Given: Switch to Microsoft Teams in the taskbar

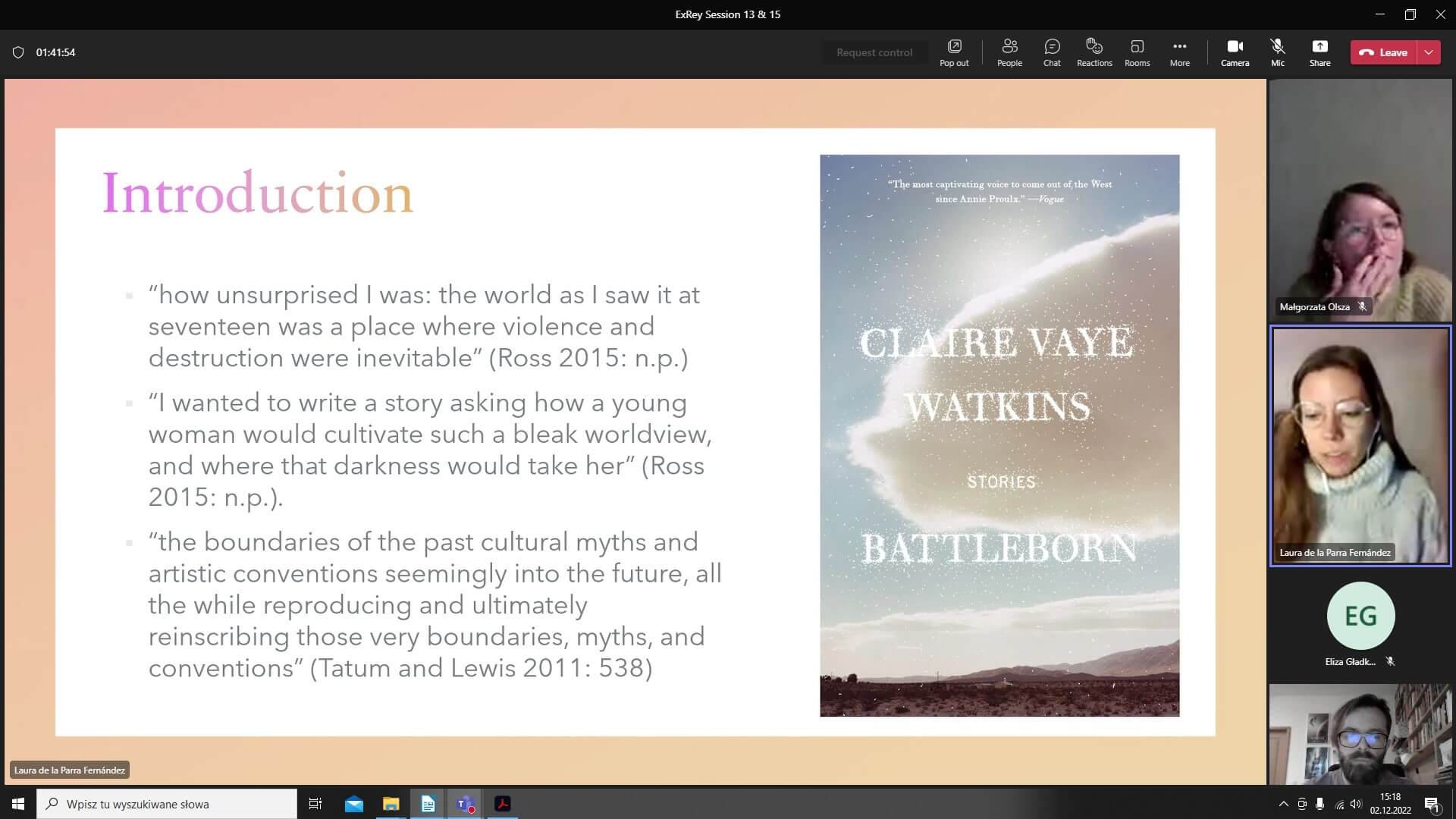Looking at the screenshot, I should pos(465,804).
